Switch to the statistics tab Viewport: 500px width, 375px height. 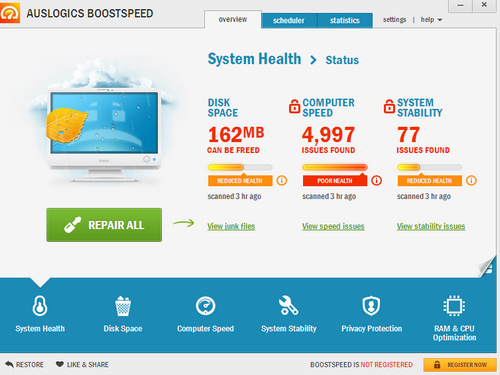coord(345,20)
